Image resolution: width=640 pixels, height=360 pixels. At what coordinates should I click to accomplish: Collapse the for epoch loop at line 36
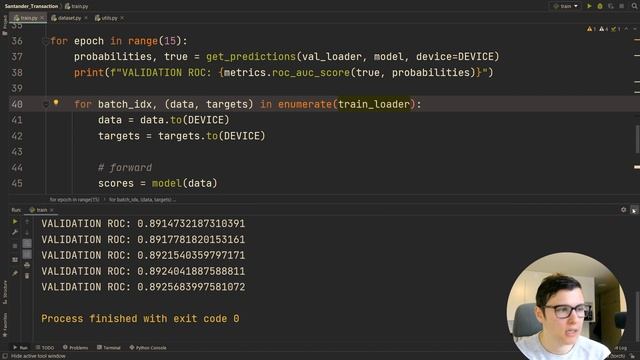45,41
